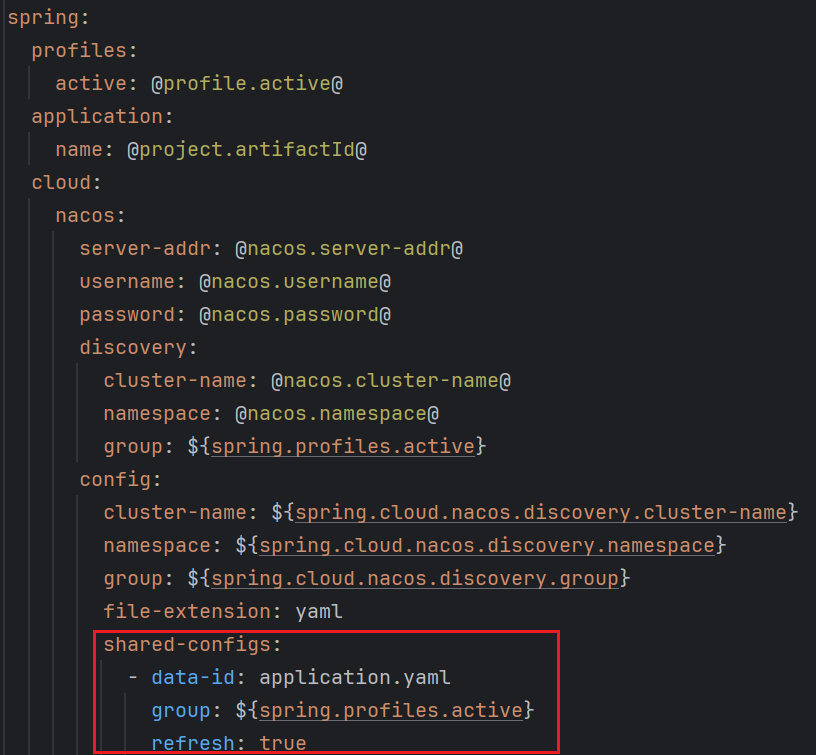Image resolution: width=816 pixels, height=755 pixels.
Task: Click the 'application.yaml' data-id value
Action: click(355, 677)
